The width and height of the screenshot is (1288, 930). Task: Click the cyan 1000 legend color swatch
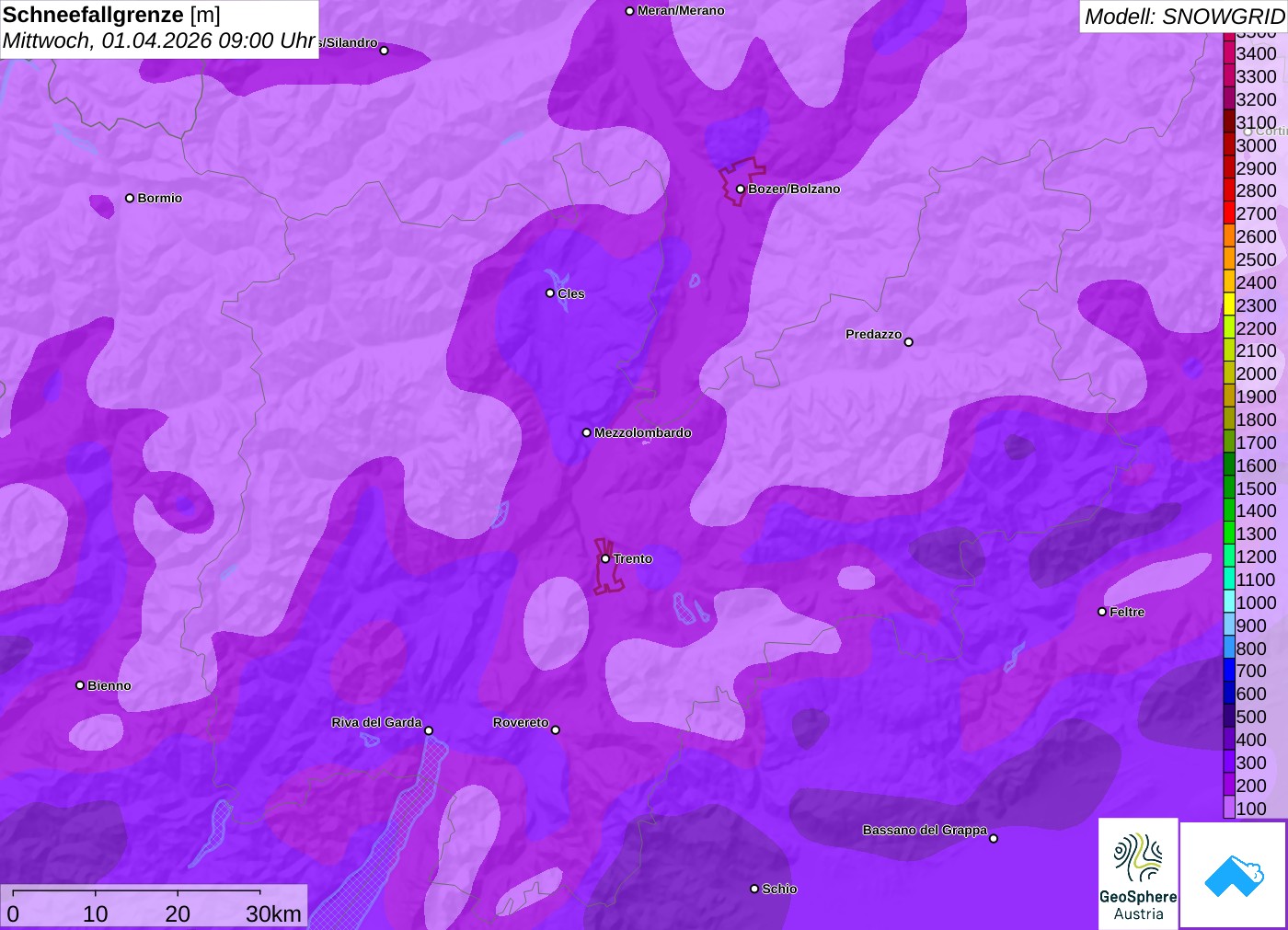click(1229, 602)
